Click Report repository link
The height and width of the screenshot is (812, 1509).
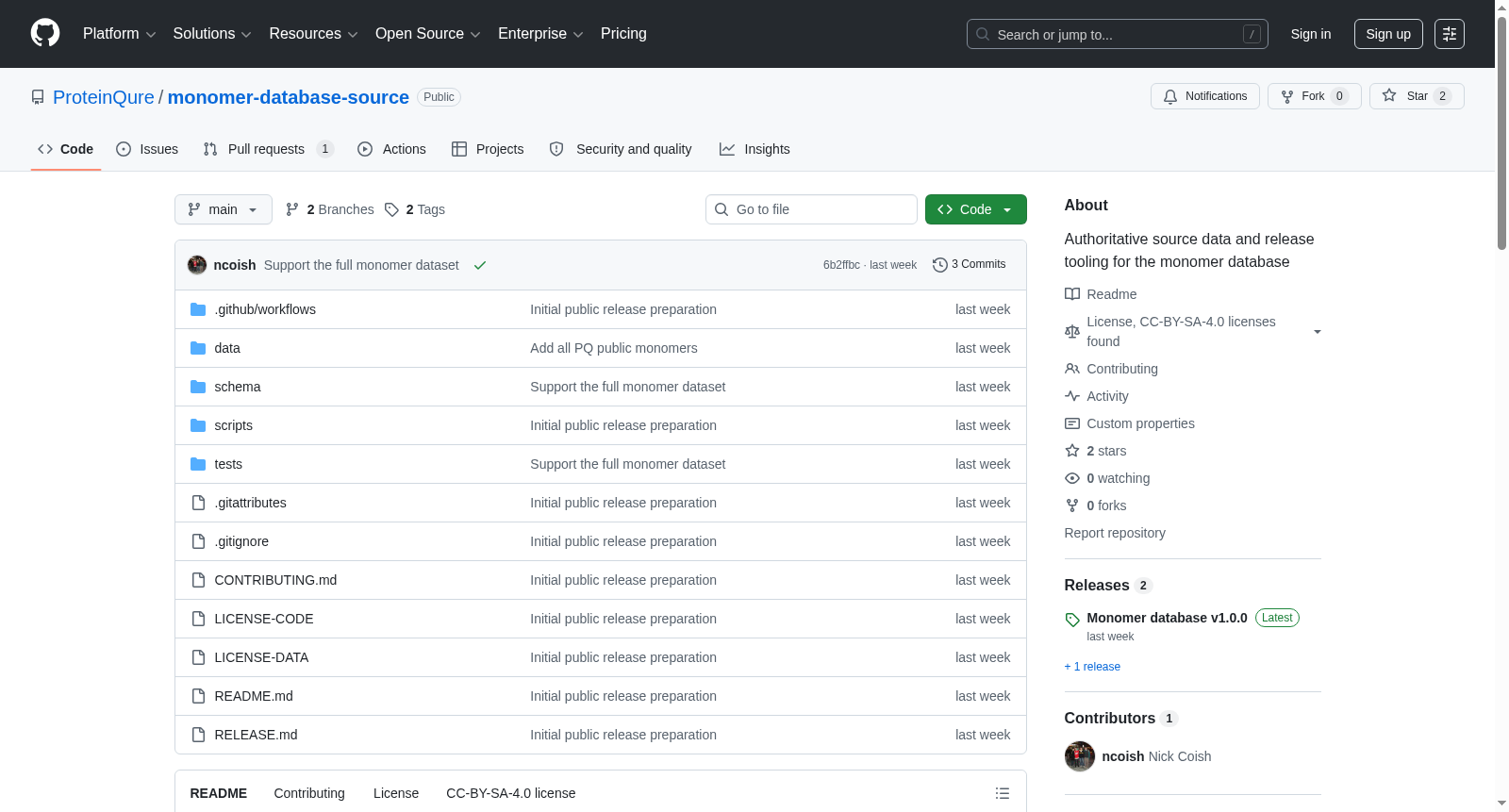[1115, 533]
